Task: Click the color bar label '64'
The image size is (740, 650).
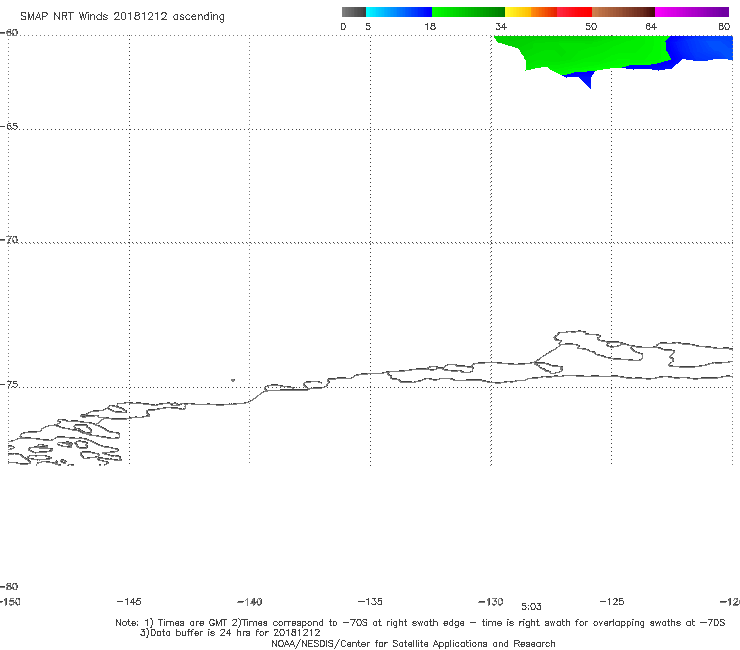Action: coord(651,26)
